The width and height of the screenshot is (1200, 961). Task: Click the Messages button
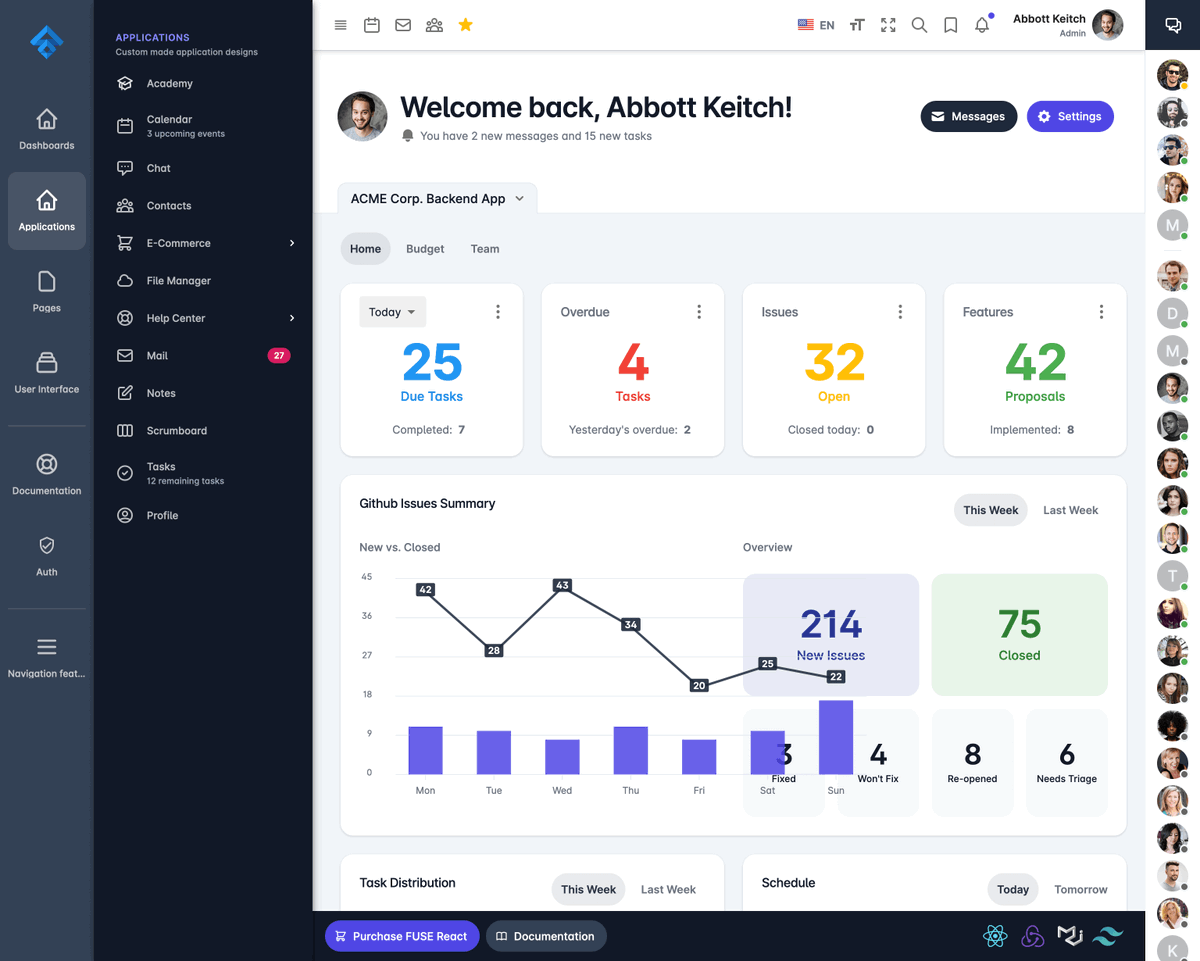point(969,116)
